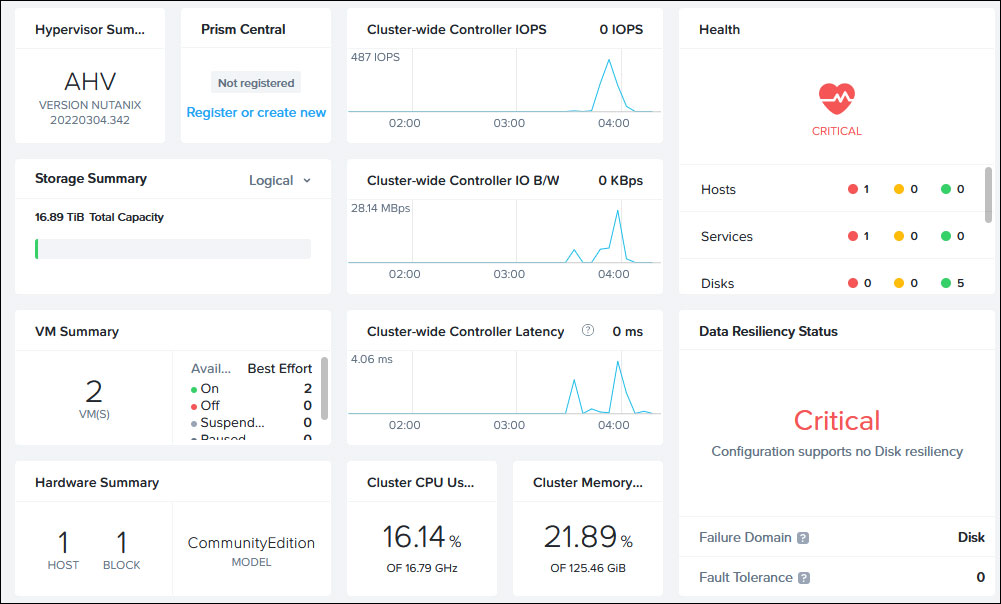Click the Cluster-wide Controller IO B/W title
The width and height of the screenshot is (1001, 604).
[x=463, y=181]
